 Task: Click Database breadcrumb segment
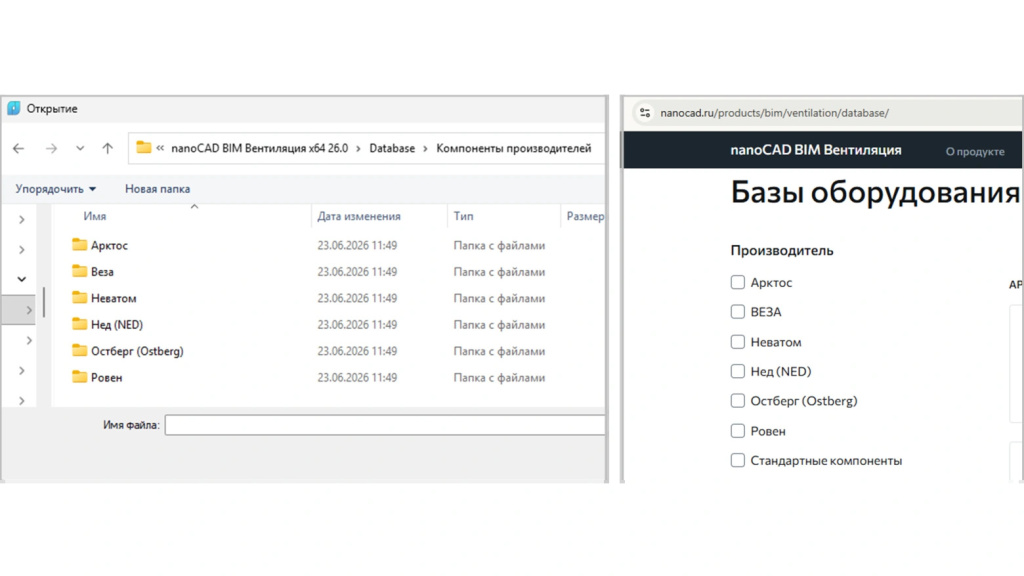click(x=392, y=148)
